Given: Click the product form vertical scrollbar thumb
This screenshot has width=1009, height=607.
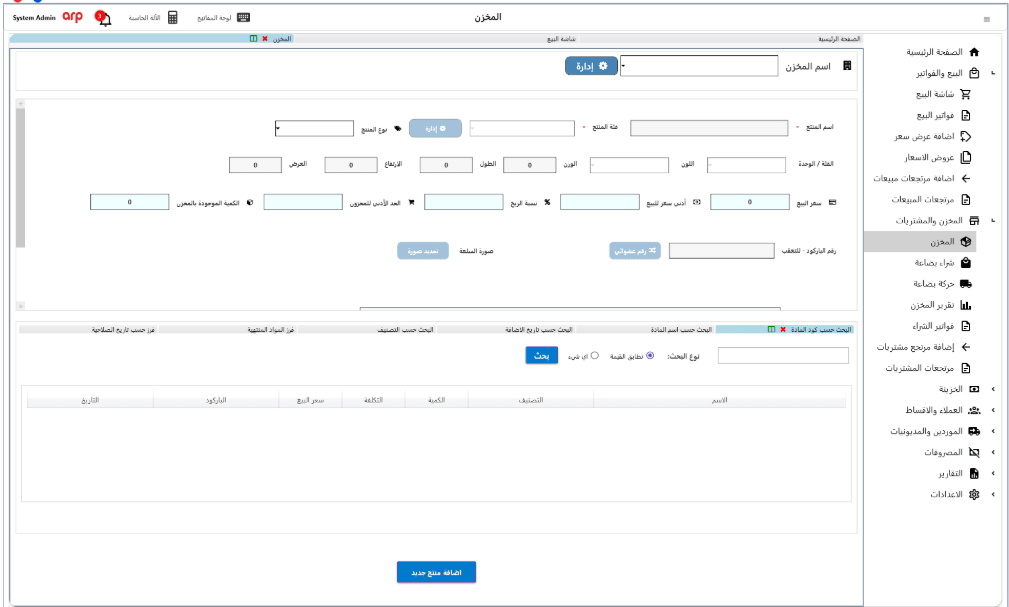Looking at the screenshot, I should pos(21,178).
